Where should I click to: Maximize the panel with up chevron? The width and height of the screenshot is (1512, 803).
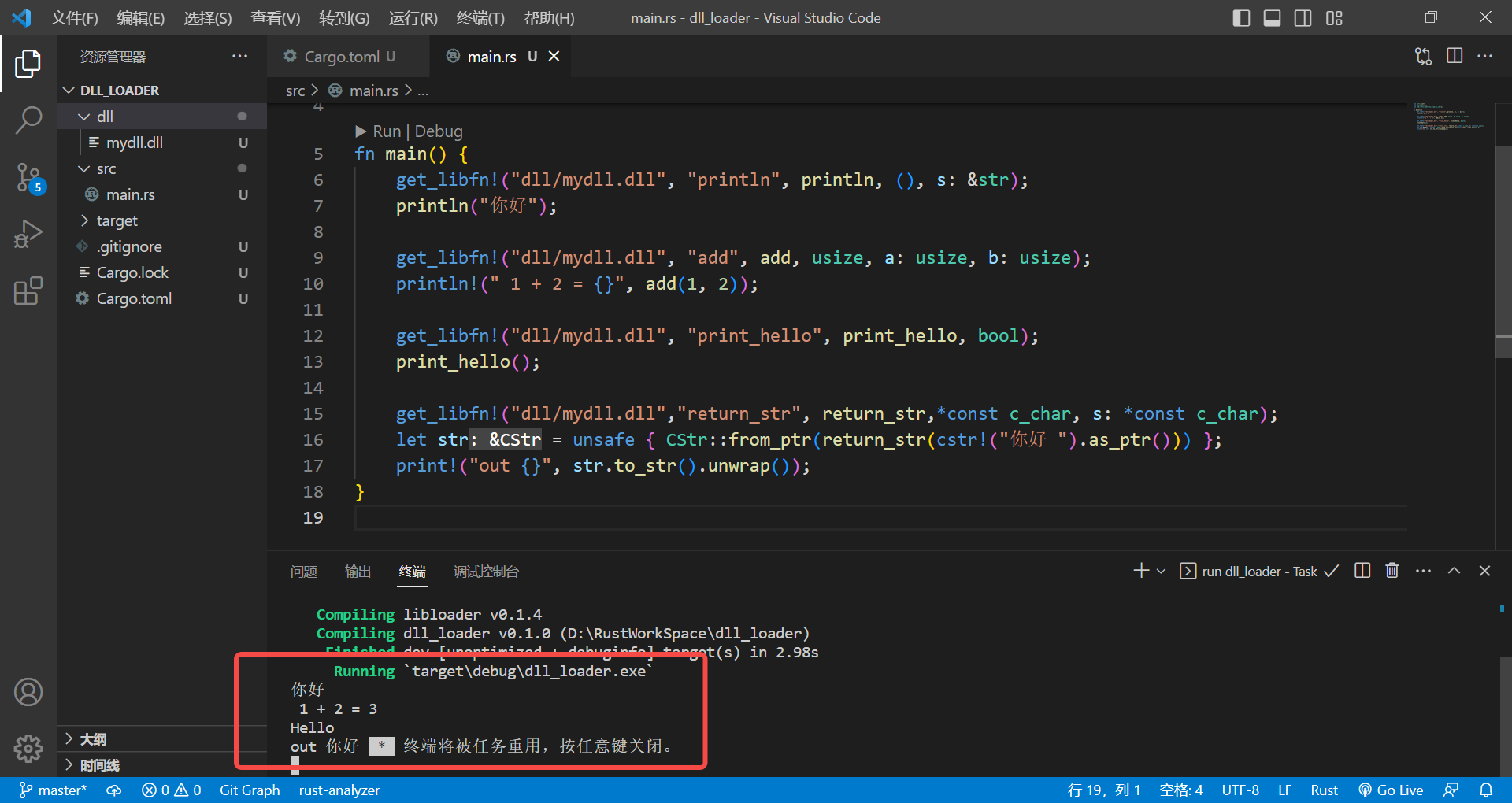tap(1454, 571)
